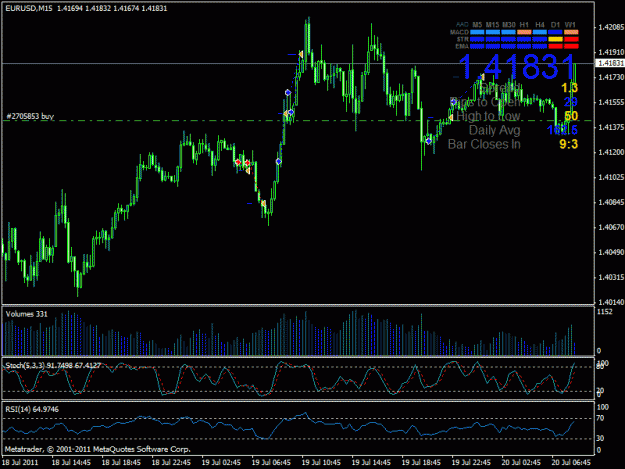Click the 18 Jul 2011 date label
The width and height of the screenshot is (625, 469).
click(20, 462)
